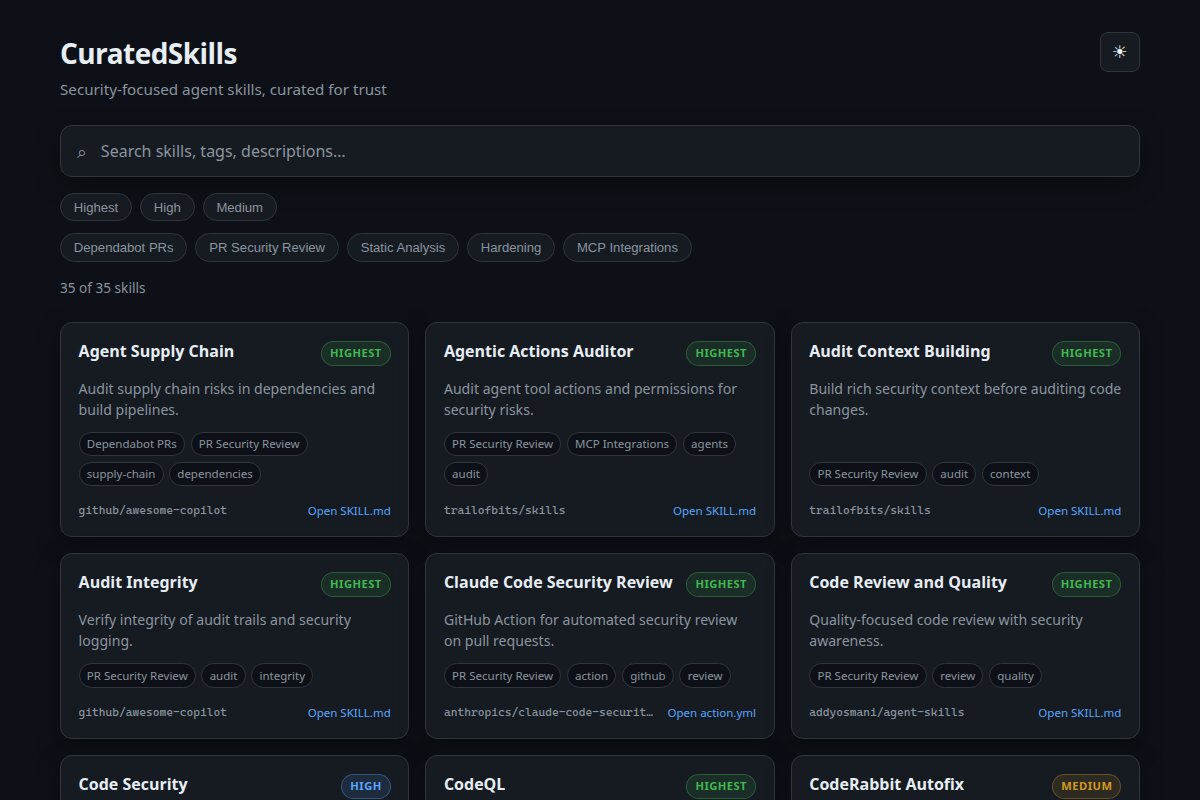Toggle the light/dark theme sun icon
The width and height of the screenshot is (1200, 800).
point(1119,52)
